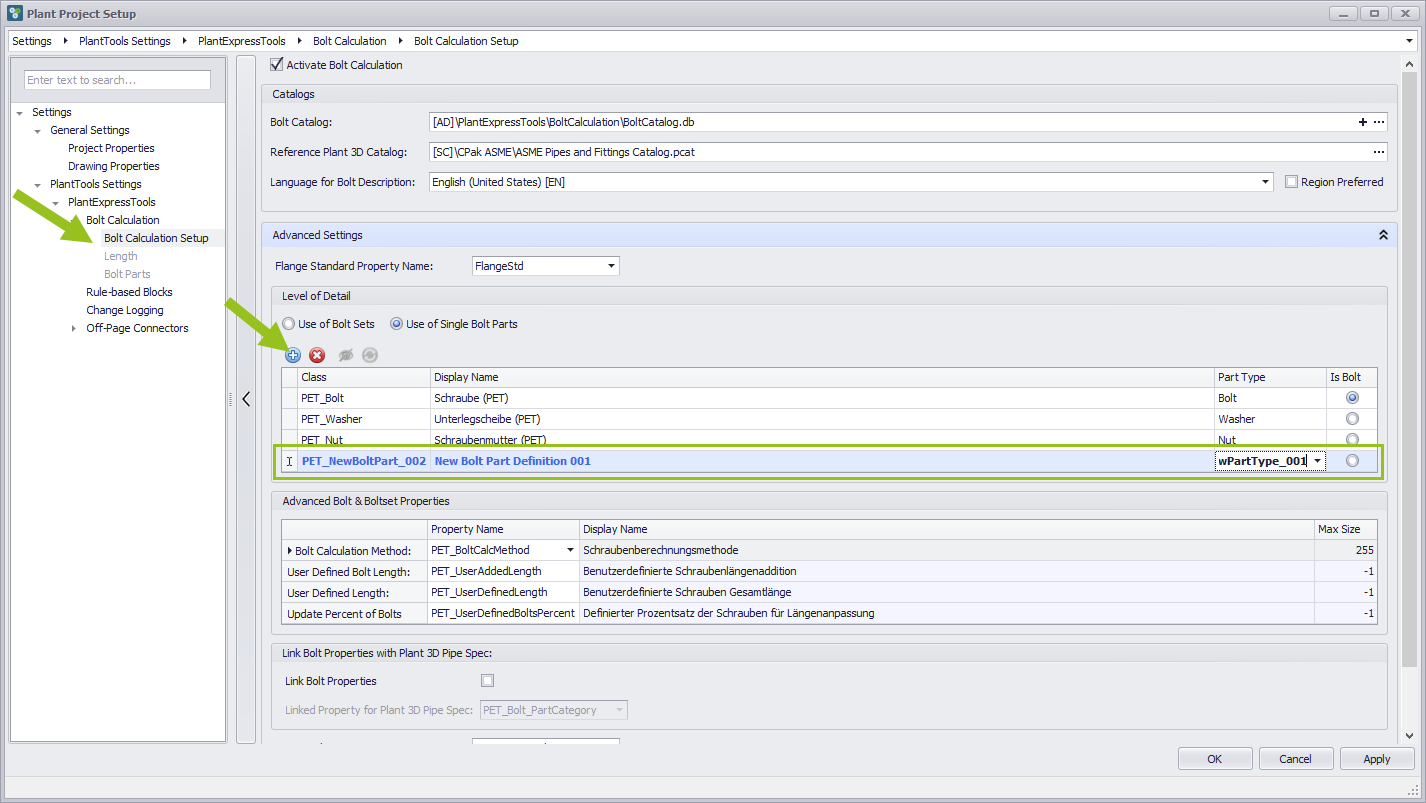
Task: Delete bolt part with red X icon
Action: 317,355
